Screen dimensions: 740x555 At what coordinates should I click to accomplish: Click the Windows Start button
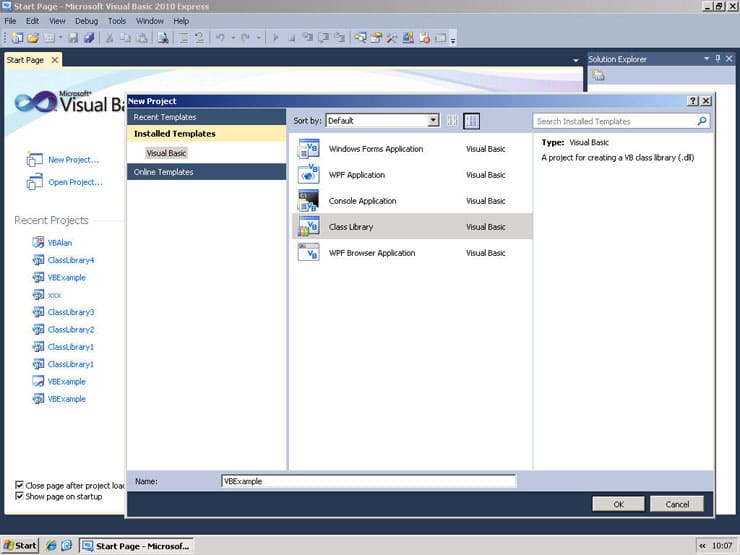20,546
